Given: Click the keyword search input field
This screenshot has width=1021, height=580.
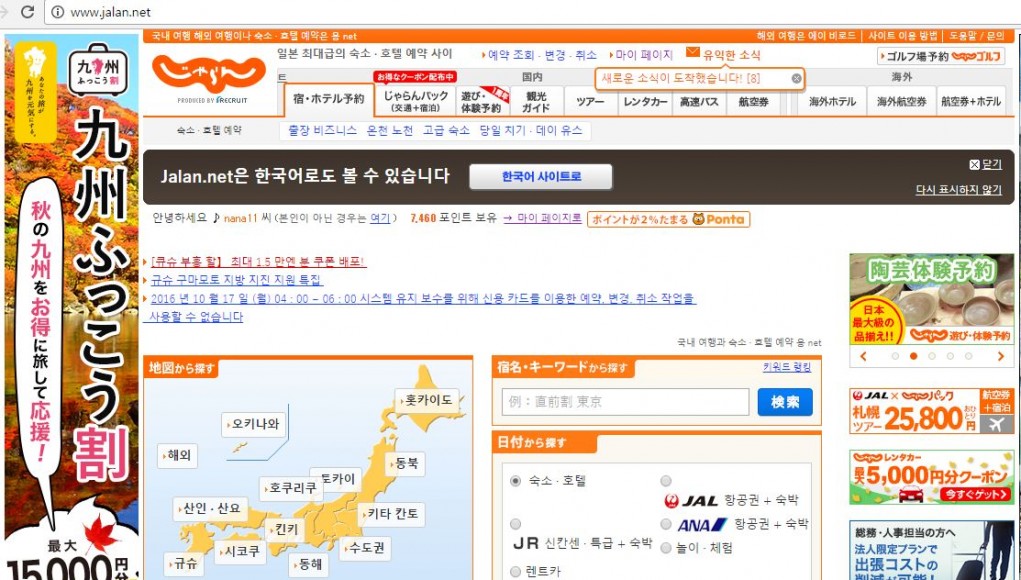Looking at the screenshot, I should (625, 402).
